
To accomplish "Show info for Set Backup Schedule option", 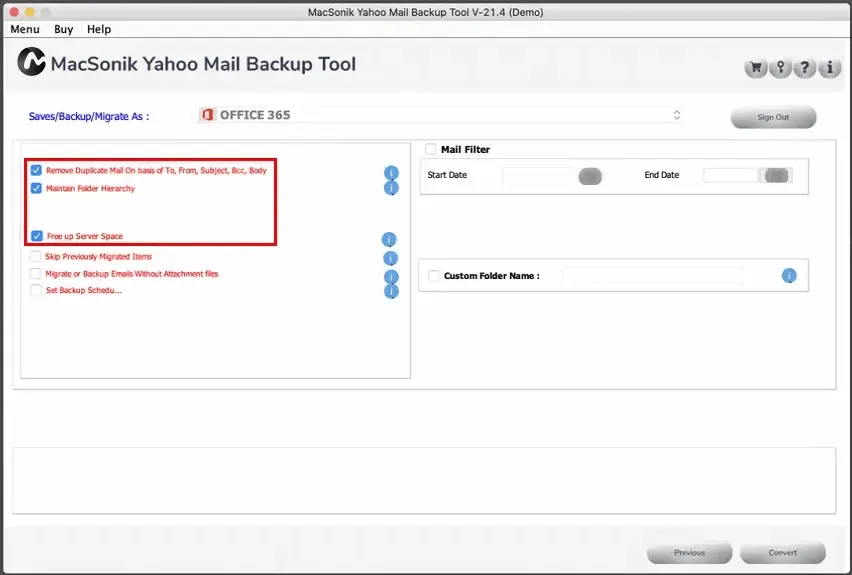I will click(391, 291).
